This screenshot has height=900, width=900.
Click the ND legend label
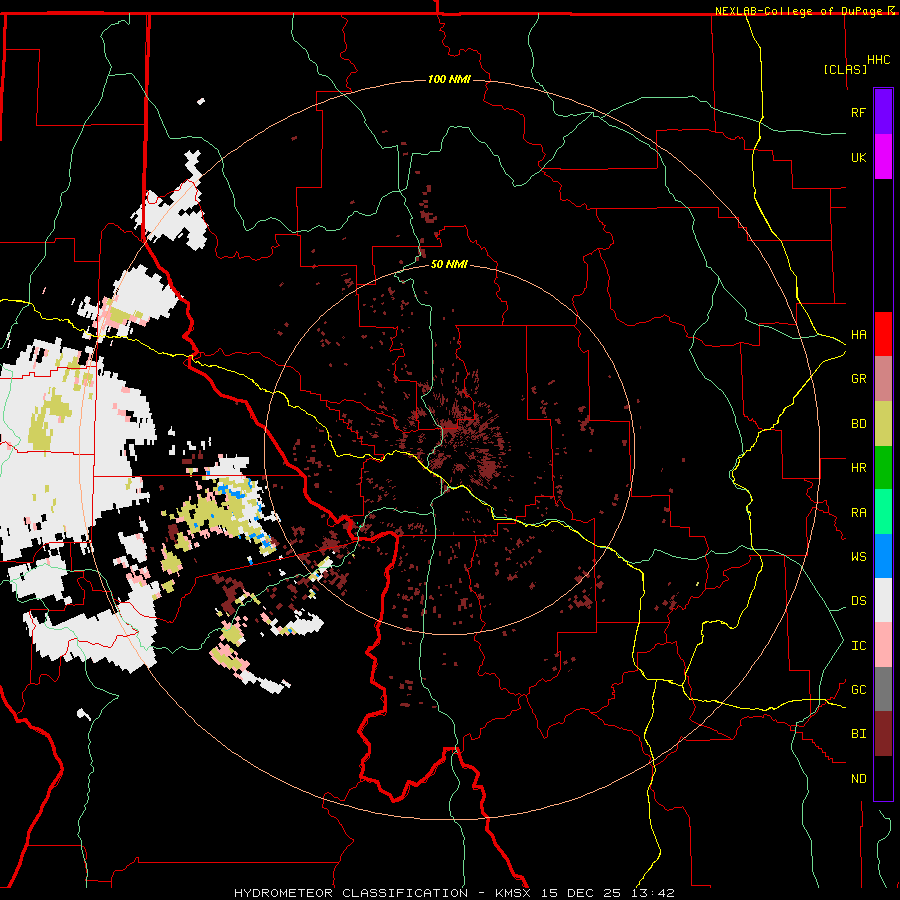pos(858,779)
